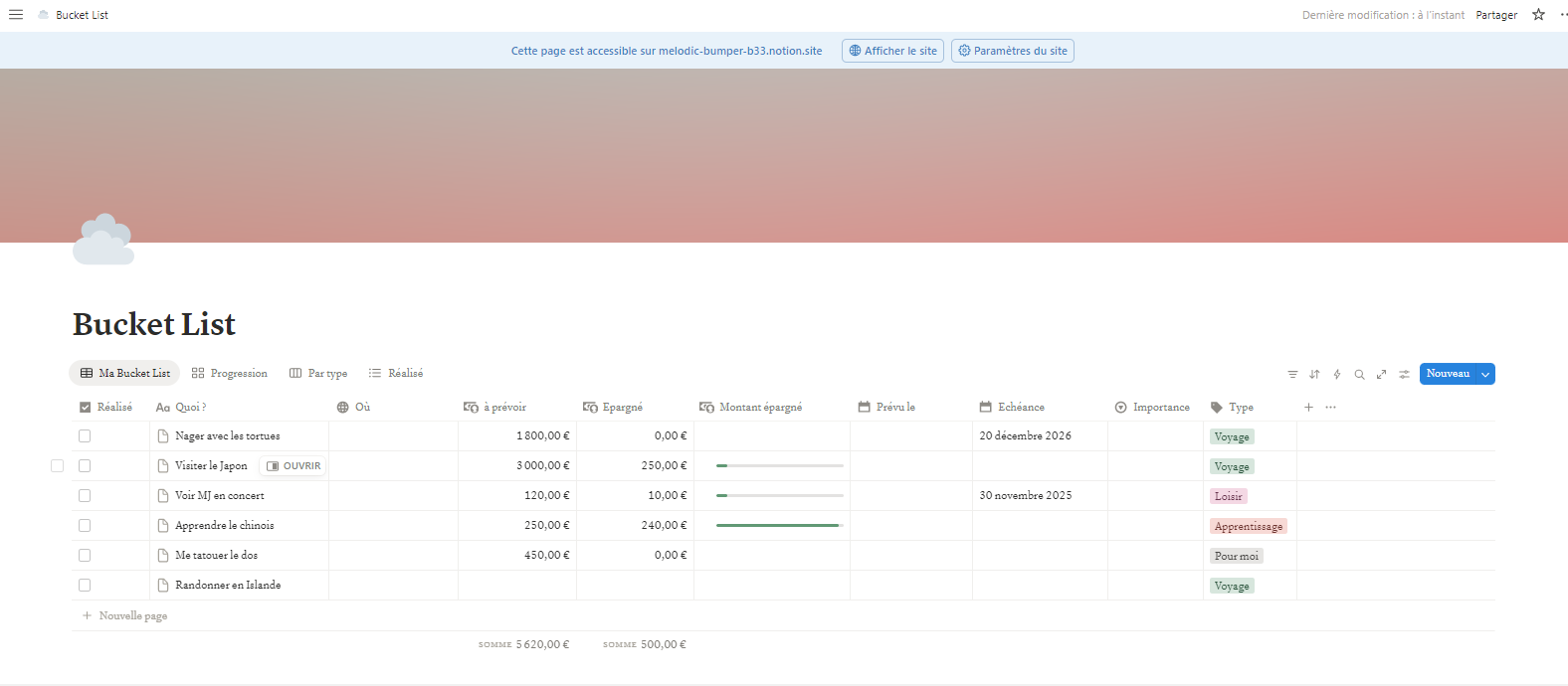The width and height of the screenshot is (1568, 686).
Task: Switch to the Réalisé view tab
Action: point(396,373)
